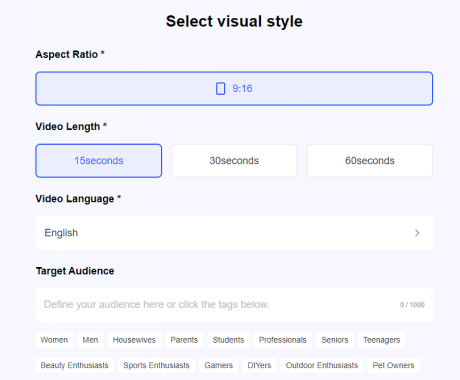Add the Teenagers audience tag

pyautogui.click(x=382, y=340)
